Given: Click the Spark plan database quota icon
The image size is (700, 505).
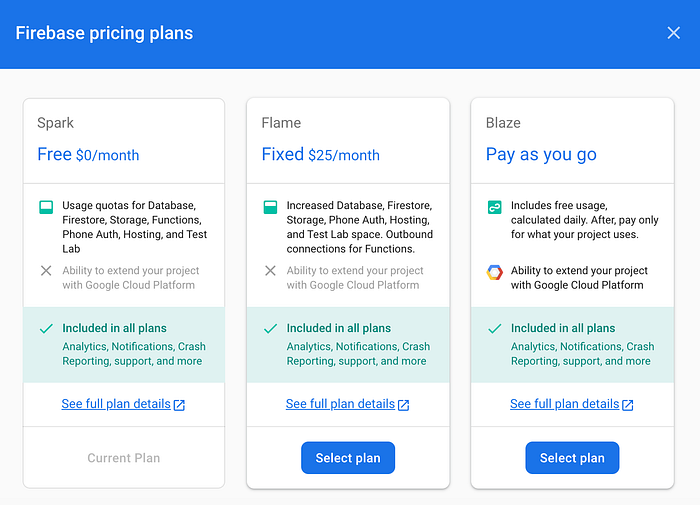Looking at the screenshot, I should (46, 207).
